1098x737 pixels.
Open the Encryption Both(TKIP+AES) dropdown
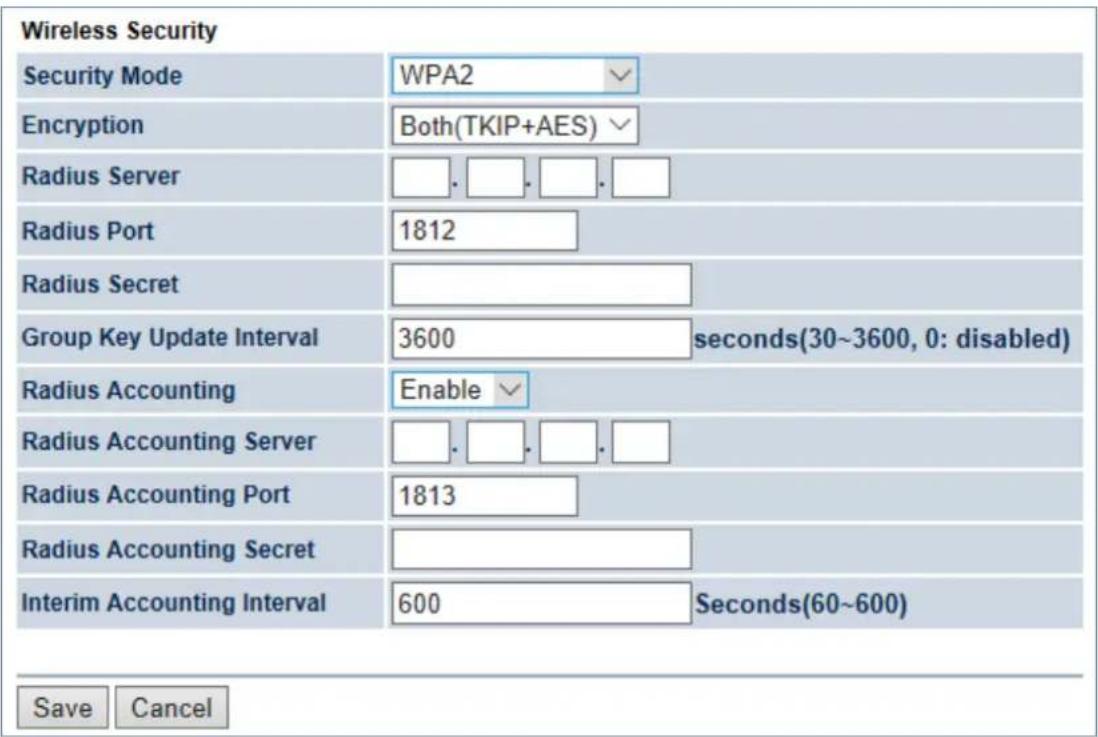point(515,126)
